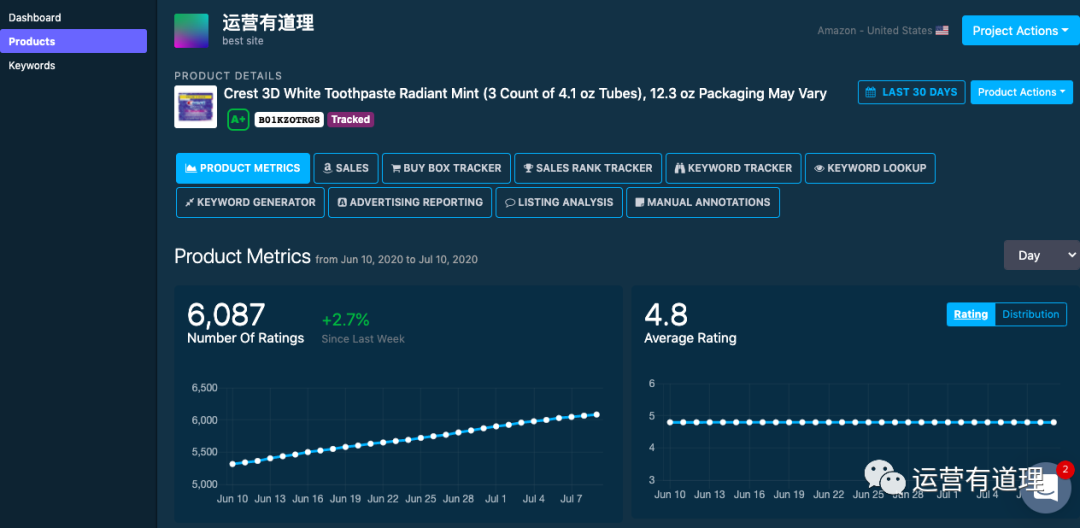Open Buy Box Tracker tab
The width and height of the screenshot is (1080, 528).
coord(446,168)
